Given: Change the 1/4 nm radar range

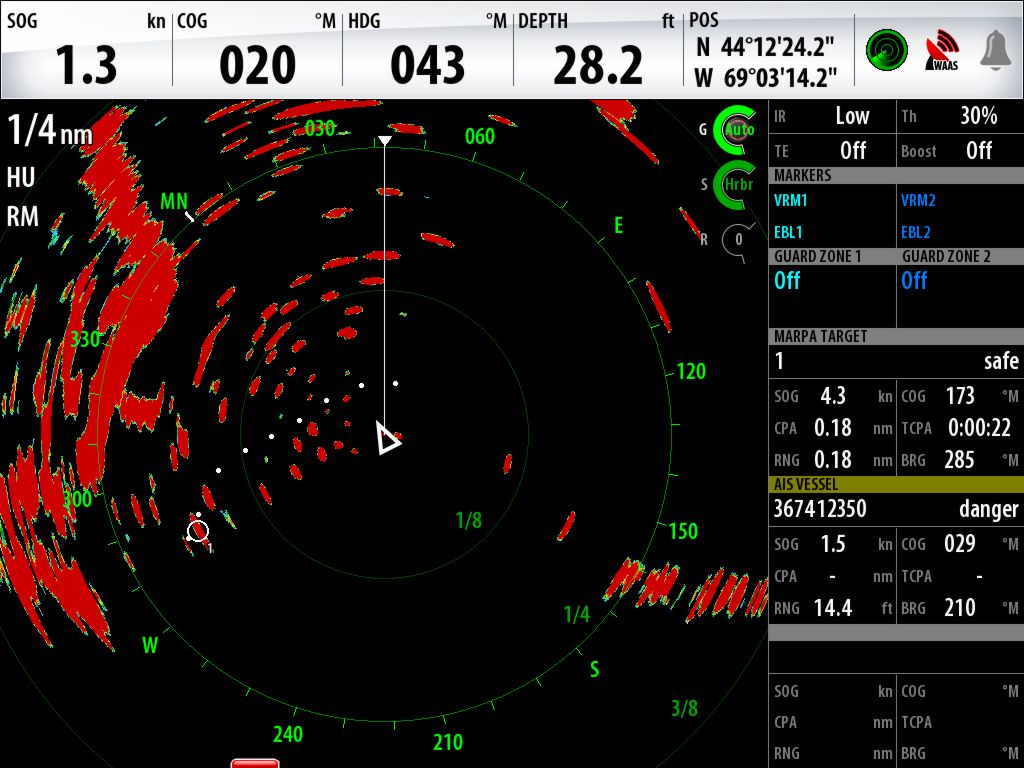Looking at the screenshot, I should [50, 131].
